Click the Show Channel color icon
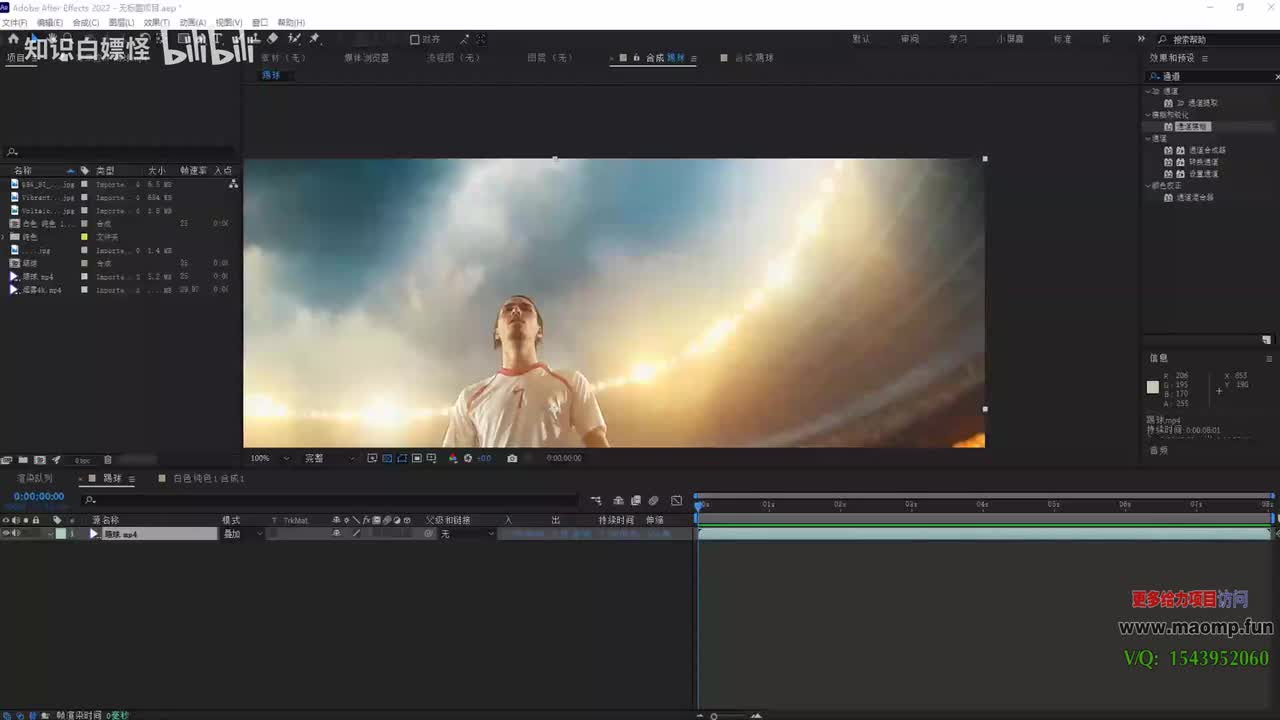Screen dimensions: 1280x720 (x=453, y=458)
